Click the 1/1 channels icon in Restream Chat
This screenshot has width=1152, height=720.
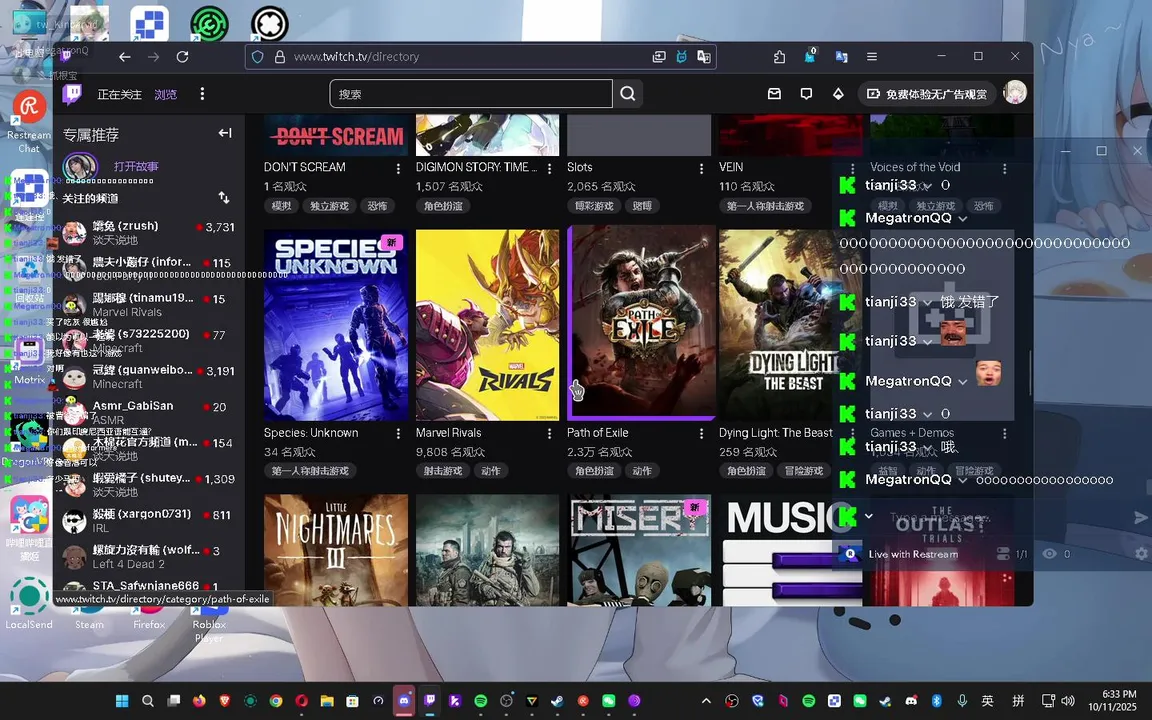(x=1003, y=554)
